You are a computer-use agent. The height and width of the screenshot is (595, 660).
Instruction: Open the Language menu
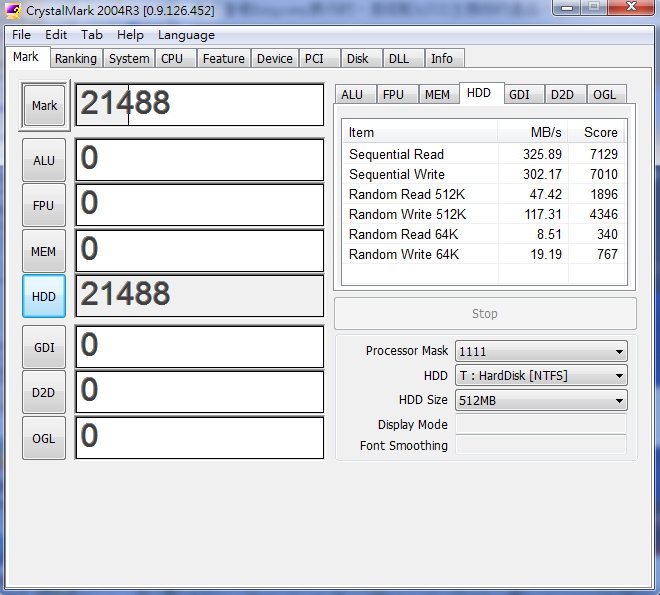coord(186,35)
